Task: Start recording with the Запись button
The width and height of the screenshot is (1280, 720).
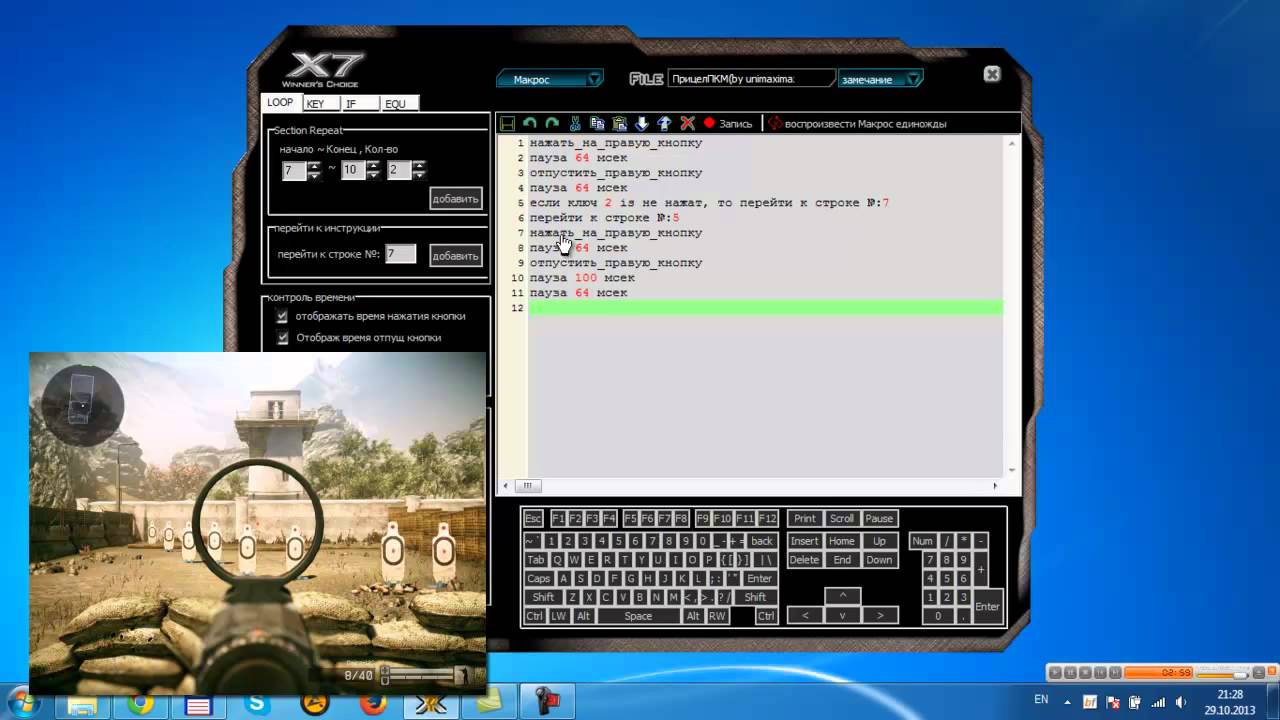Action: click(728, 124)
